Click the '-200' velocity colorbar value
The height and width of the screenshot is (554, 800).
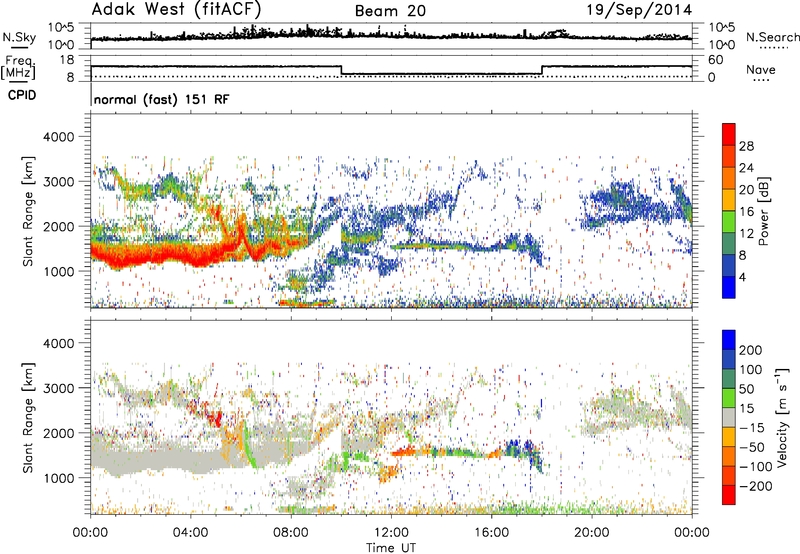click(x=755, y=486)
